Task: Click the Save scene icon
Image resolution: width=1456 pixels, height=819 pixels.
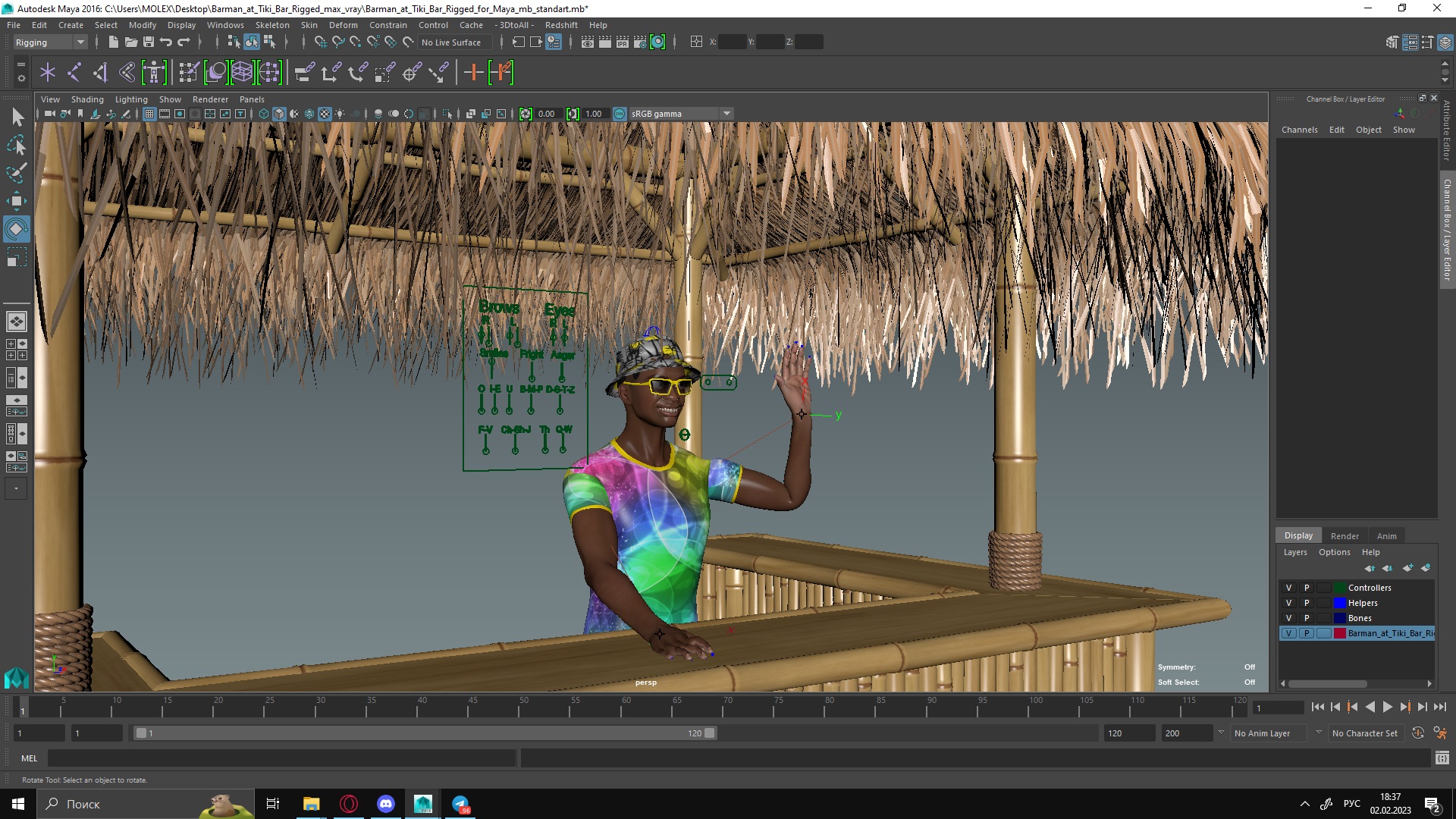Action: click(x=149, y=42)
